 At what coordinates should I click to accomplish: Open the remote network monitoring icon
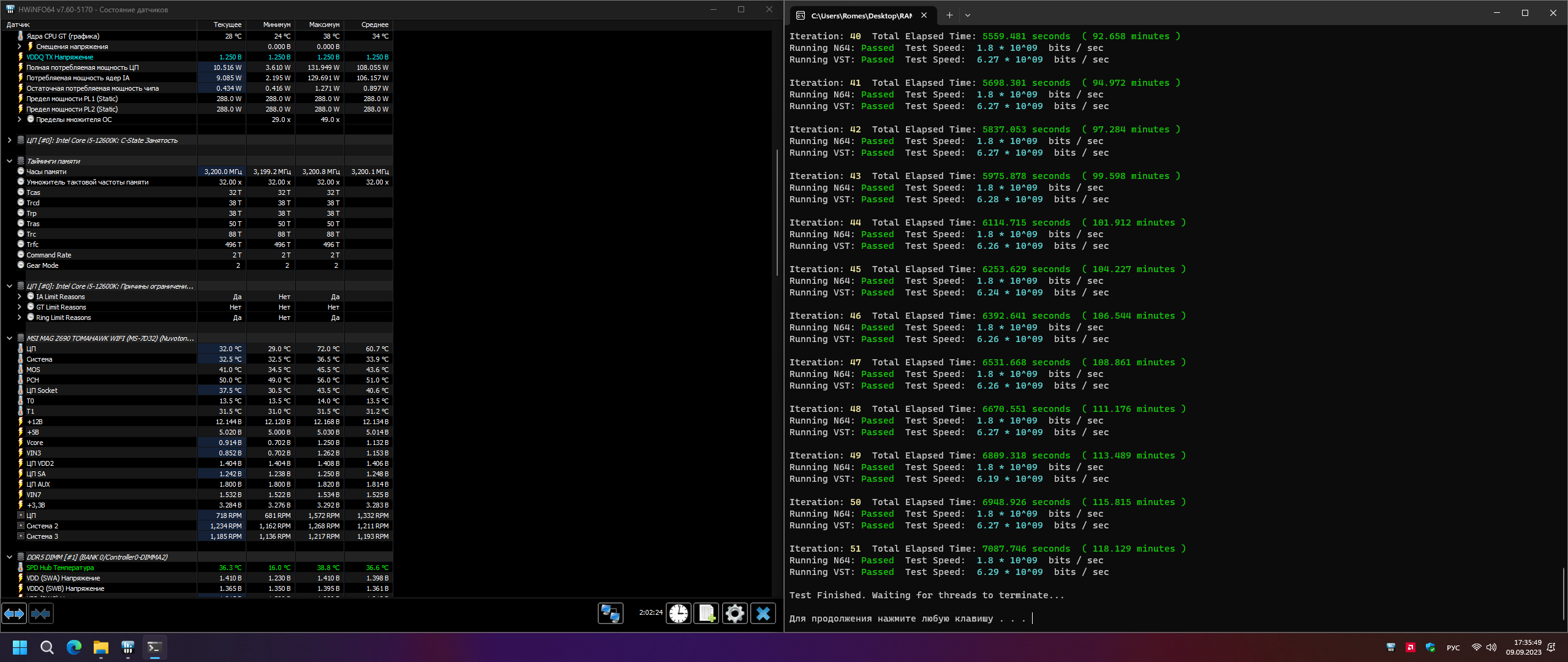[610, 614]
